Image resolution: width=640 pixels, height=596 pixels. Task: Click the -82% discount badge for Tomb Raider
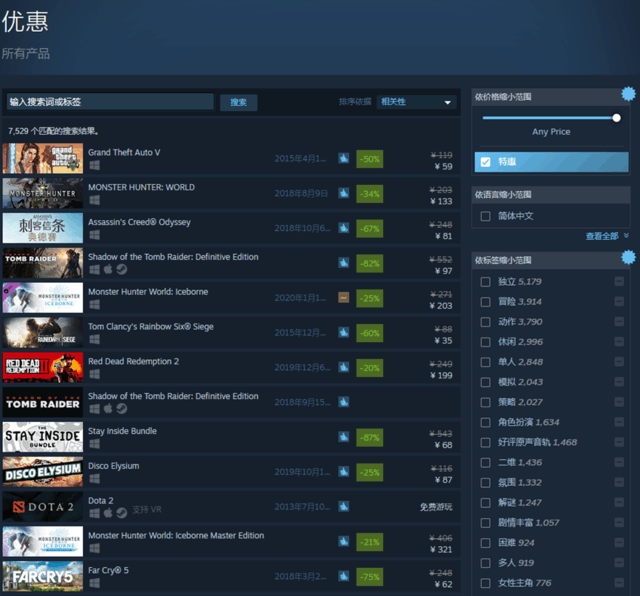[x=369, y=263]
